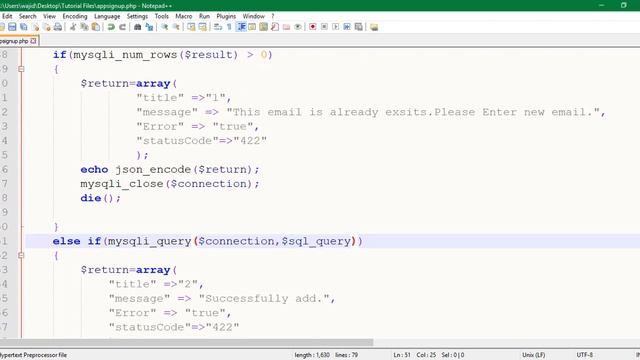Image resolution: width=640 pixels, height=360 pixels.
Task: Collapse the fold under else if(mysqli_query
Action: [21, 256]
